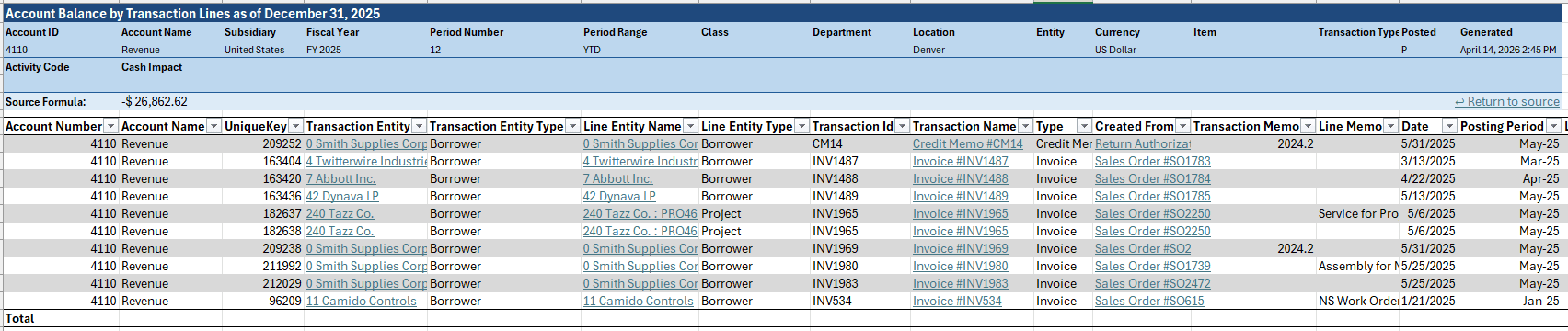Image resolution: width=1568 pixels, height=331 pixels.
Task: Open the Transaction Entity filter dropdown
Action: click(x=419, y=126)
